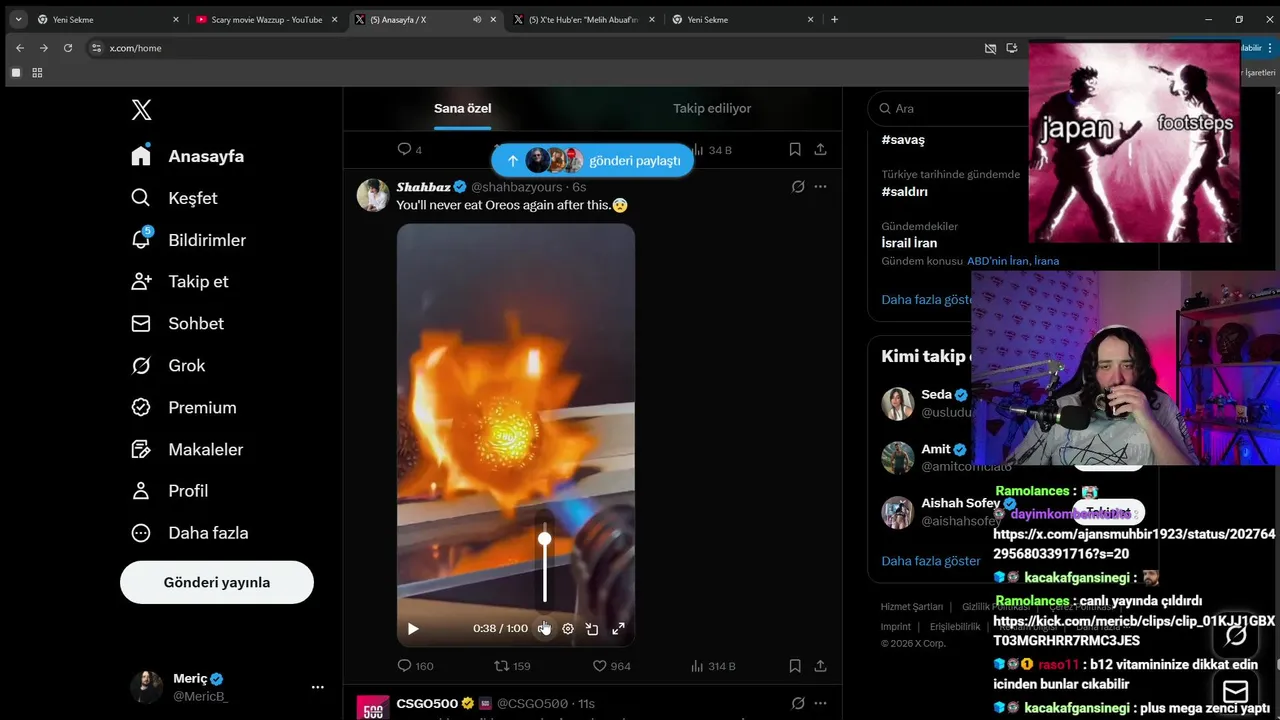Open the İsrail İran trend
Screen dimensions: 1280x720
click(909, 243)
